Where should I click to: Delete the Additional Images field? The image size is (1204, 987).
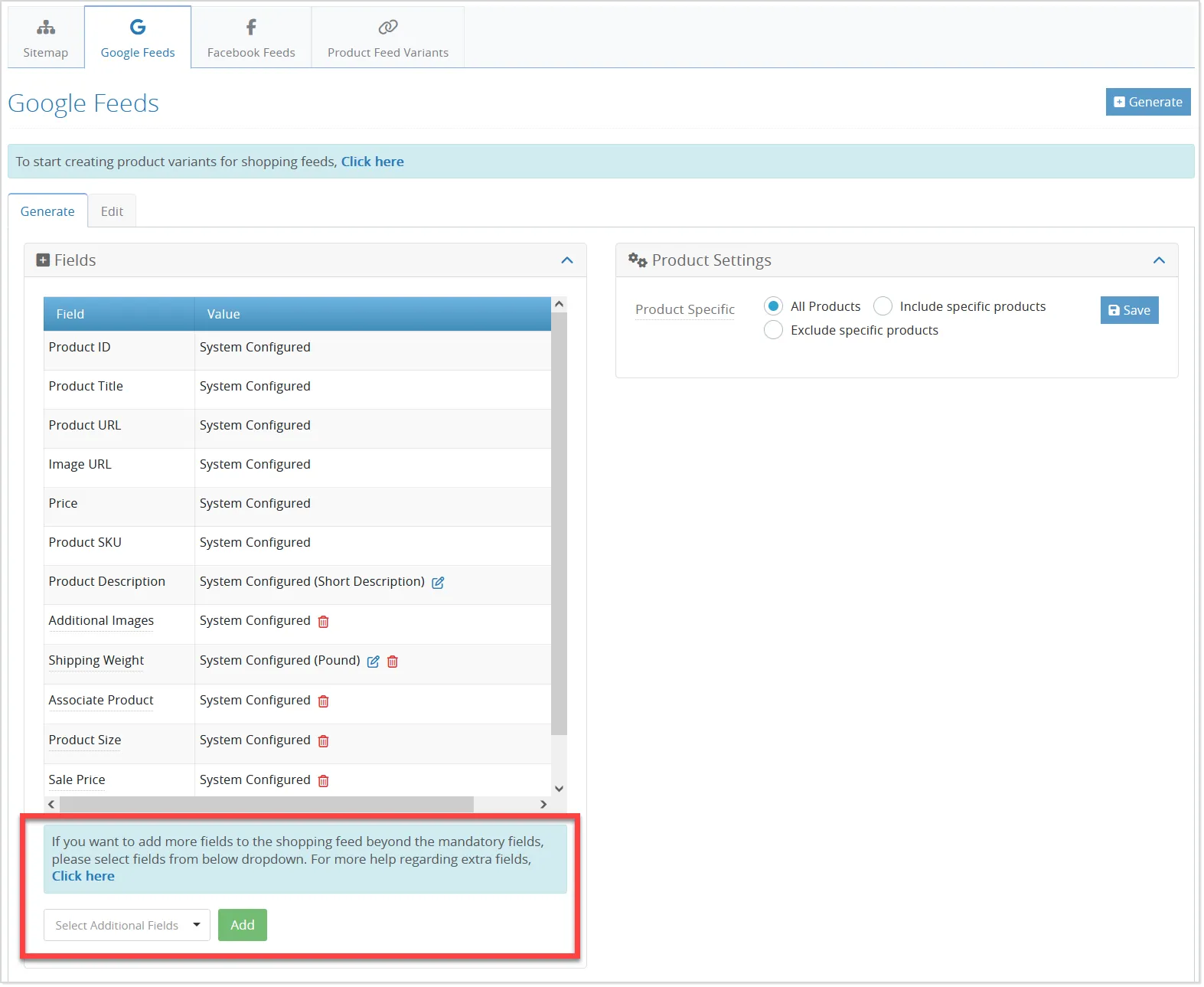click(324, 622)
